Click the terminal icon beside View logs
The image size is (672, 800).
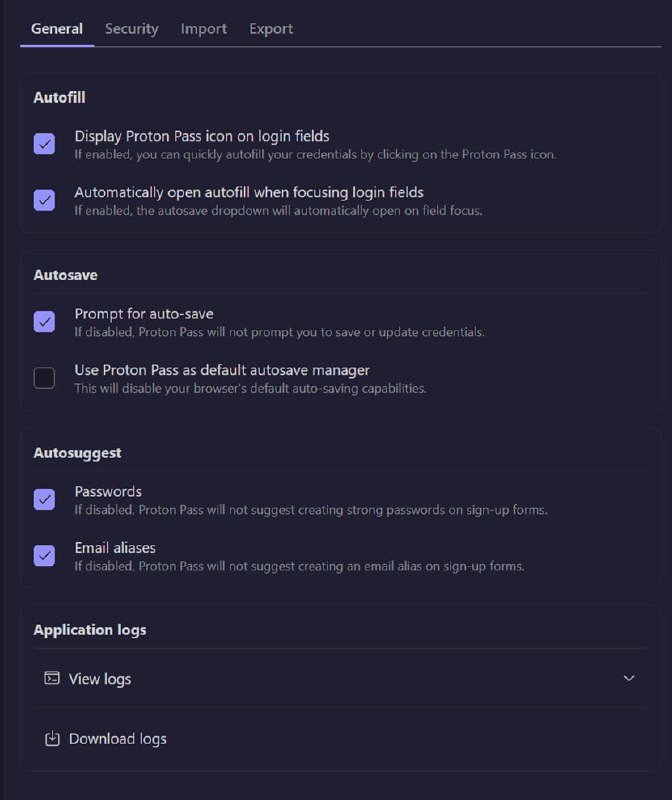coord(52,678)
